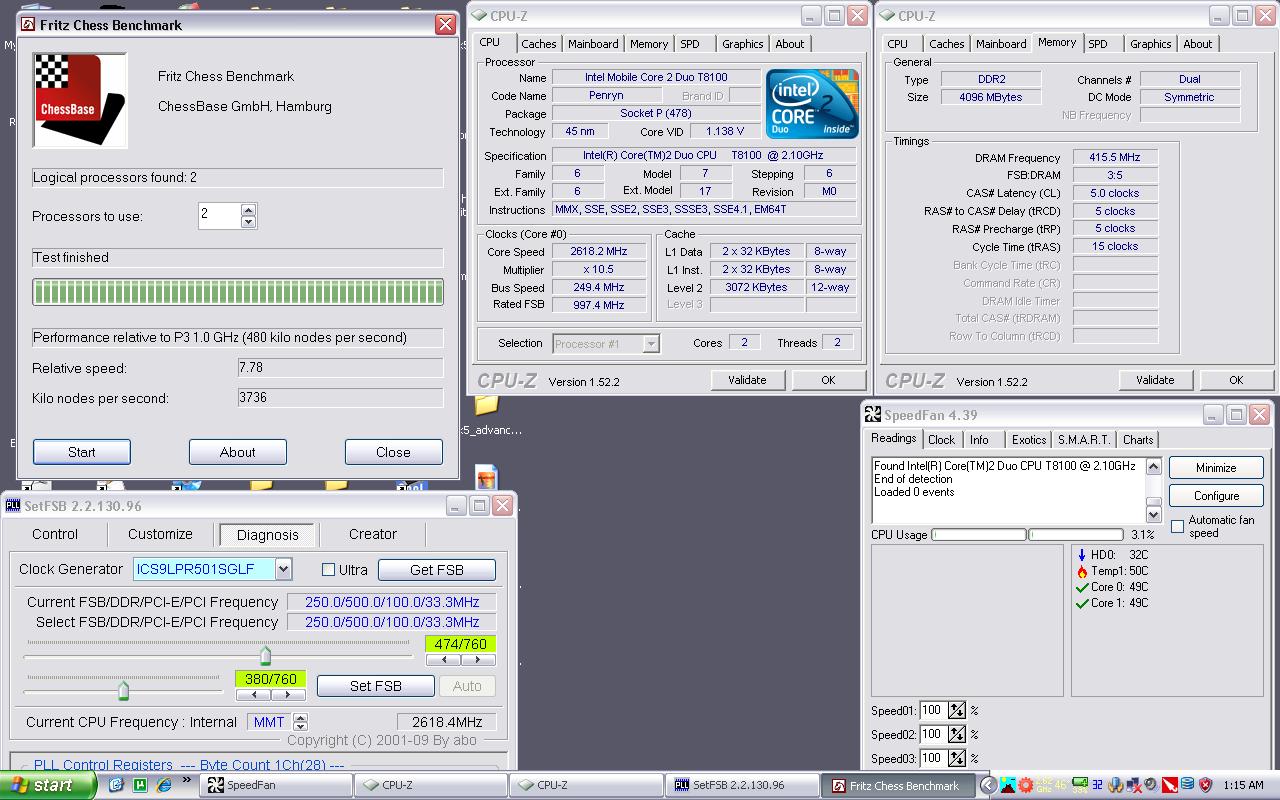Click the Minimize button inside SpeedFan panel
Screen dimensions: 1280x800
click(1216, 468)
